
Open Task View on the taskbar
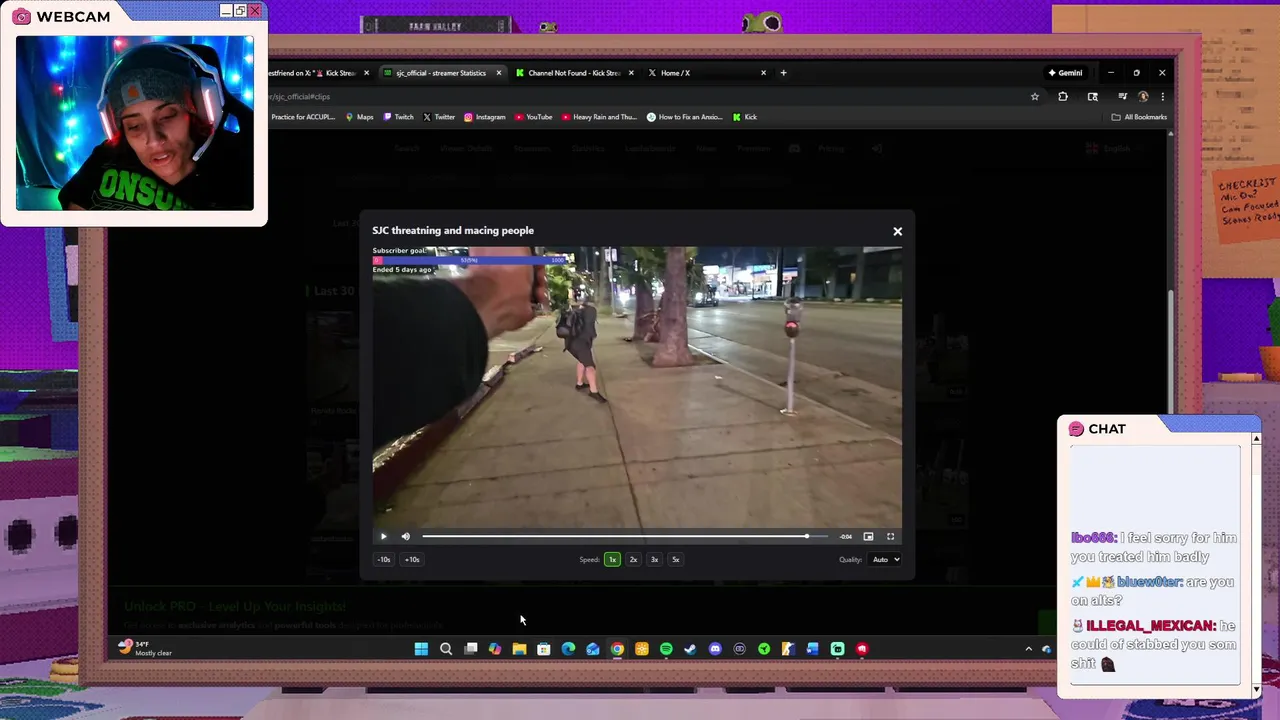click(x=471, y=649)
